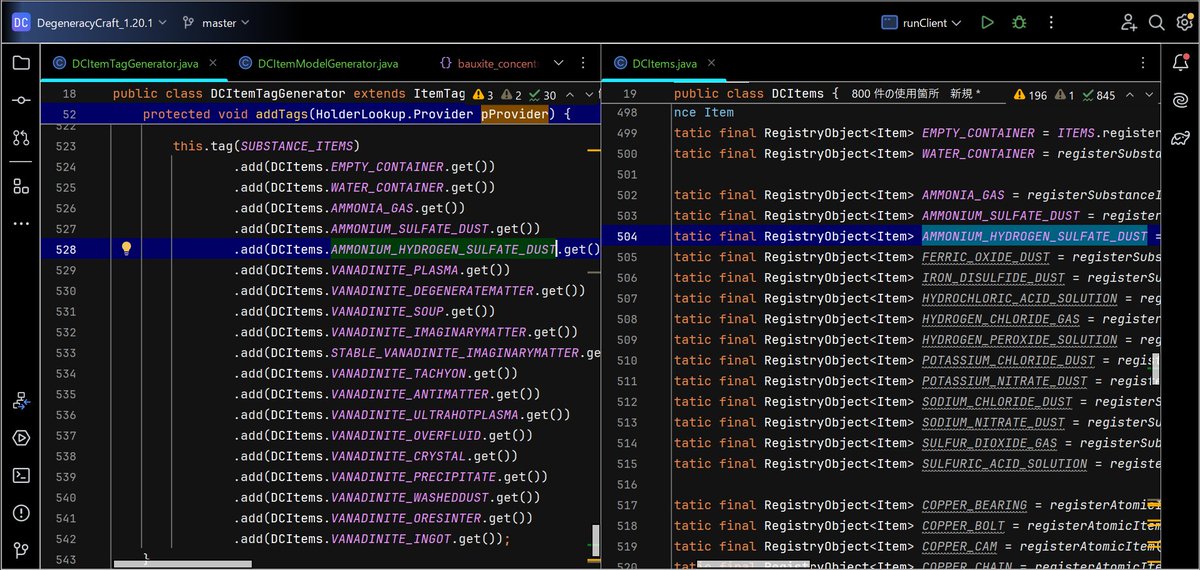Go to previous highlighted problem in DCItems editor
Viewport: 1200px width, 570px height.
click(1130, 95)
